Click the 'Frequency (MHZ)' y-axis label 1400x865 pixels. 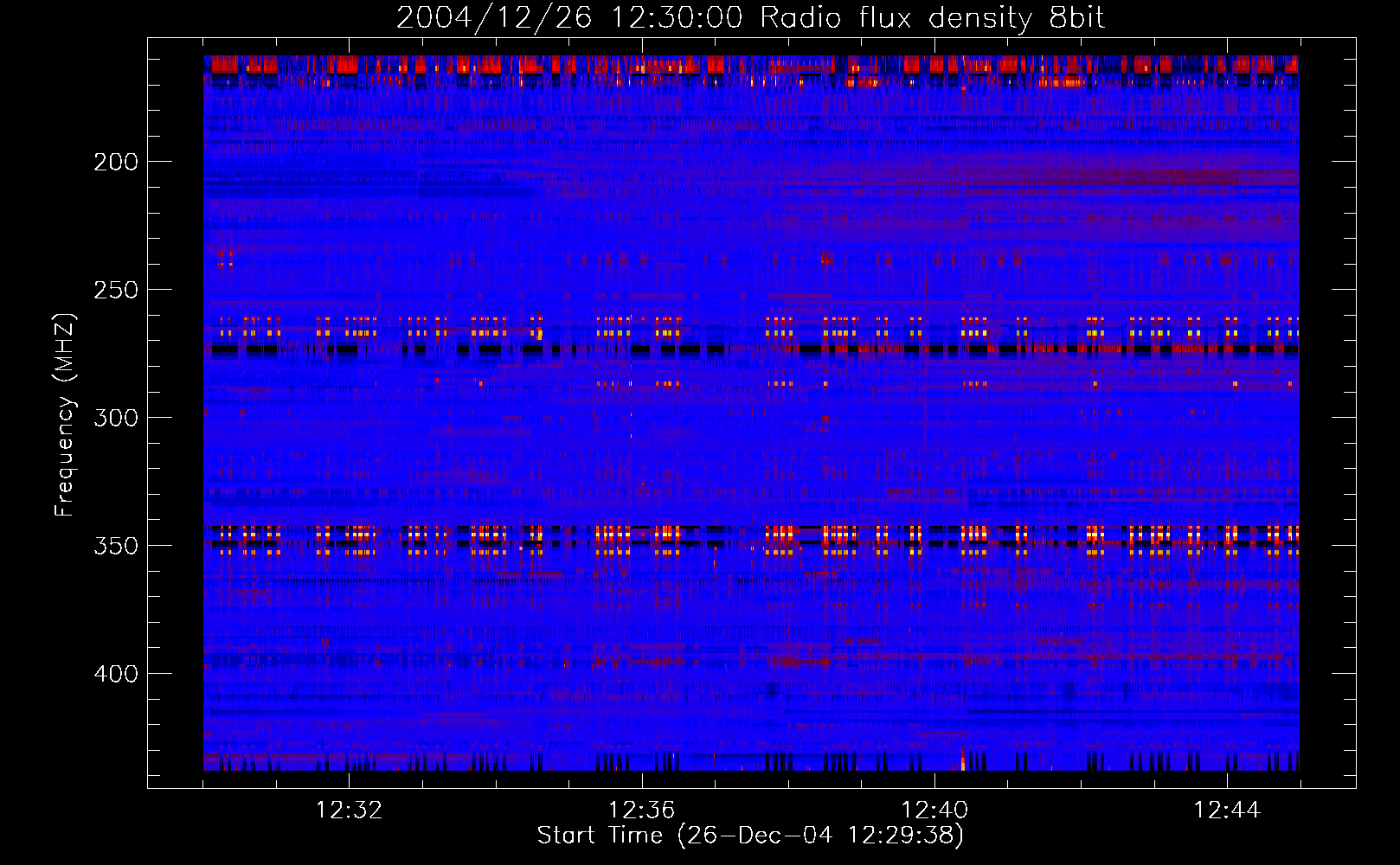pos(65,414)
